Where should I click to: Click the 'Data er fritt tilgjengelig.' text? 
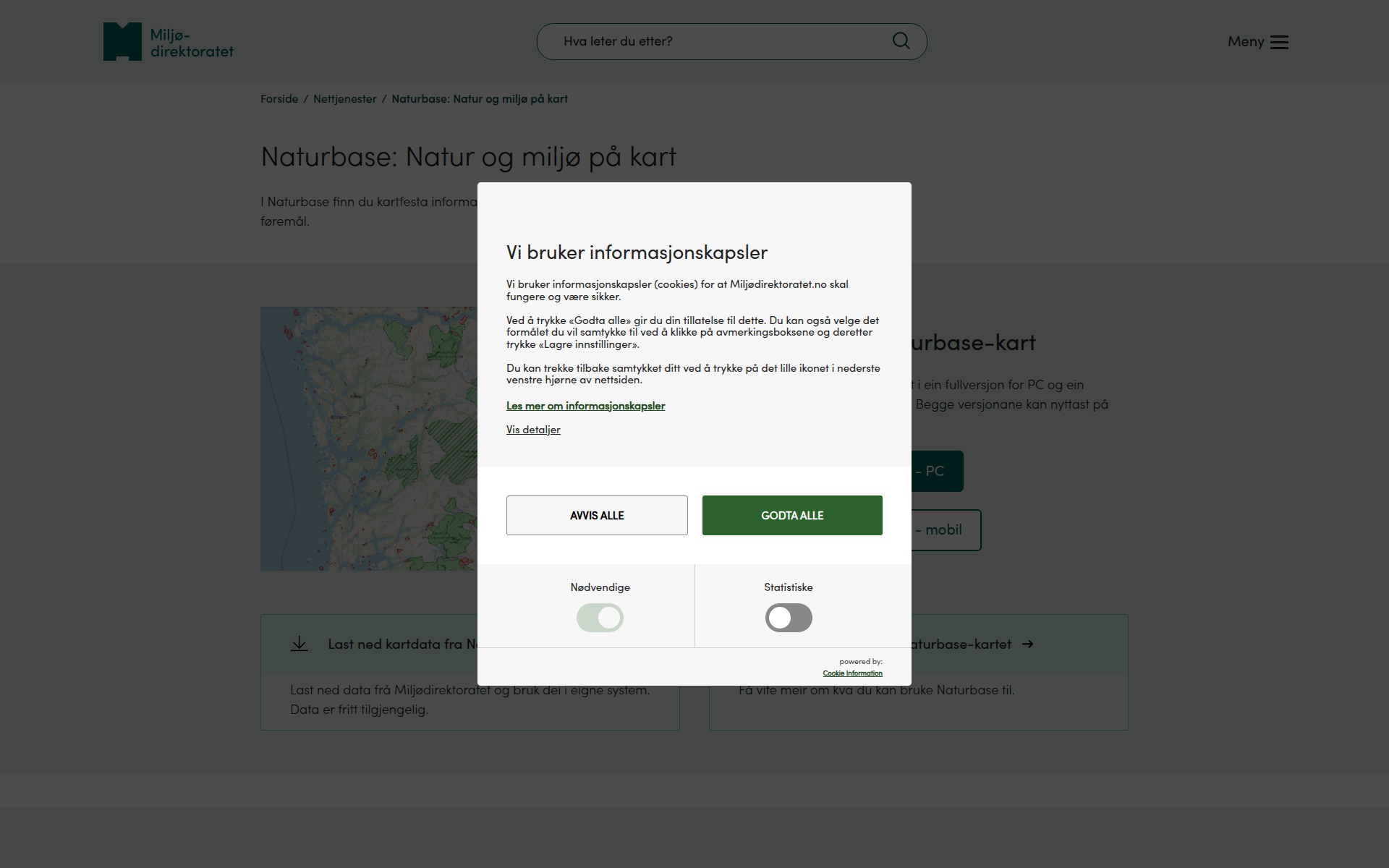[359, 710]
